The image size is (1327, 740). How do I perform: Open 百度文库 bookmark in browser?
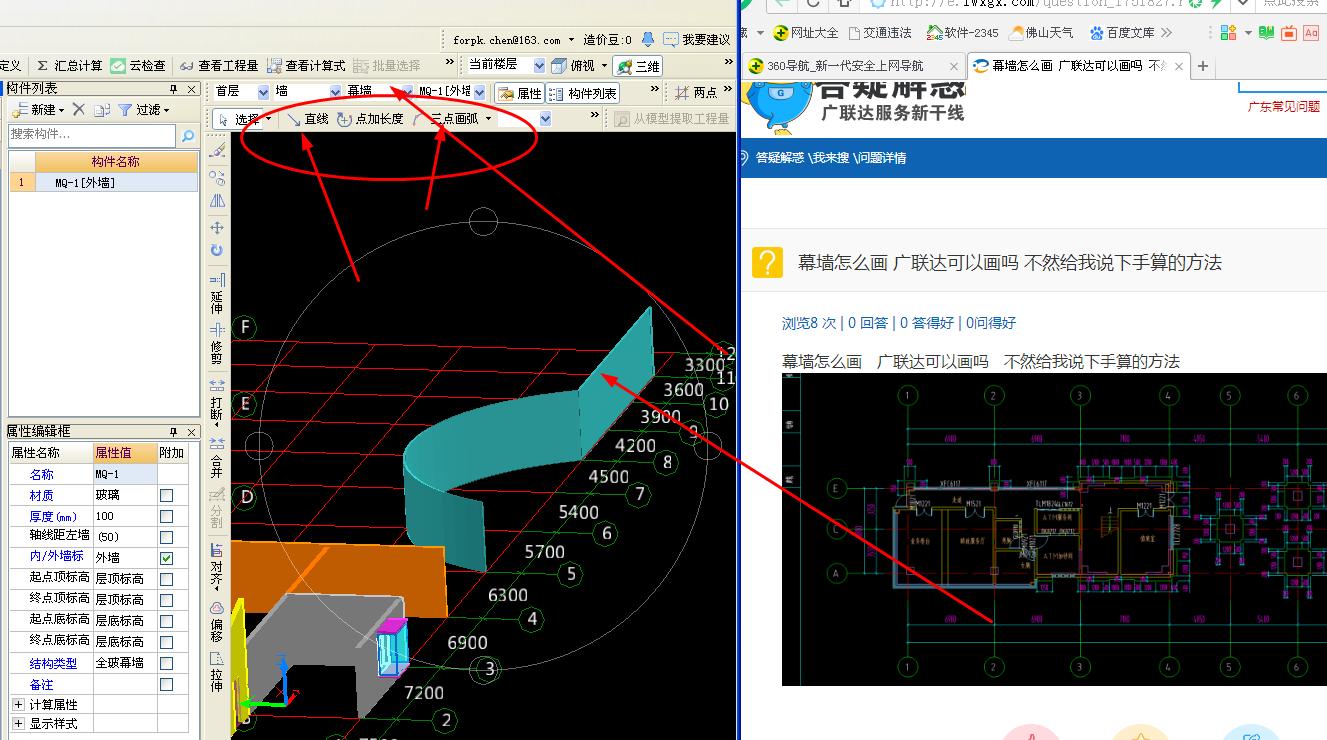pyautogui.click(x=1122, y=32)
